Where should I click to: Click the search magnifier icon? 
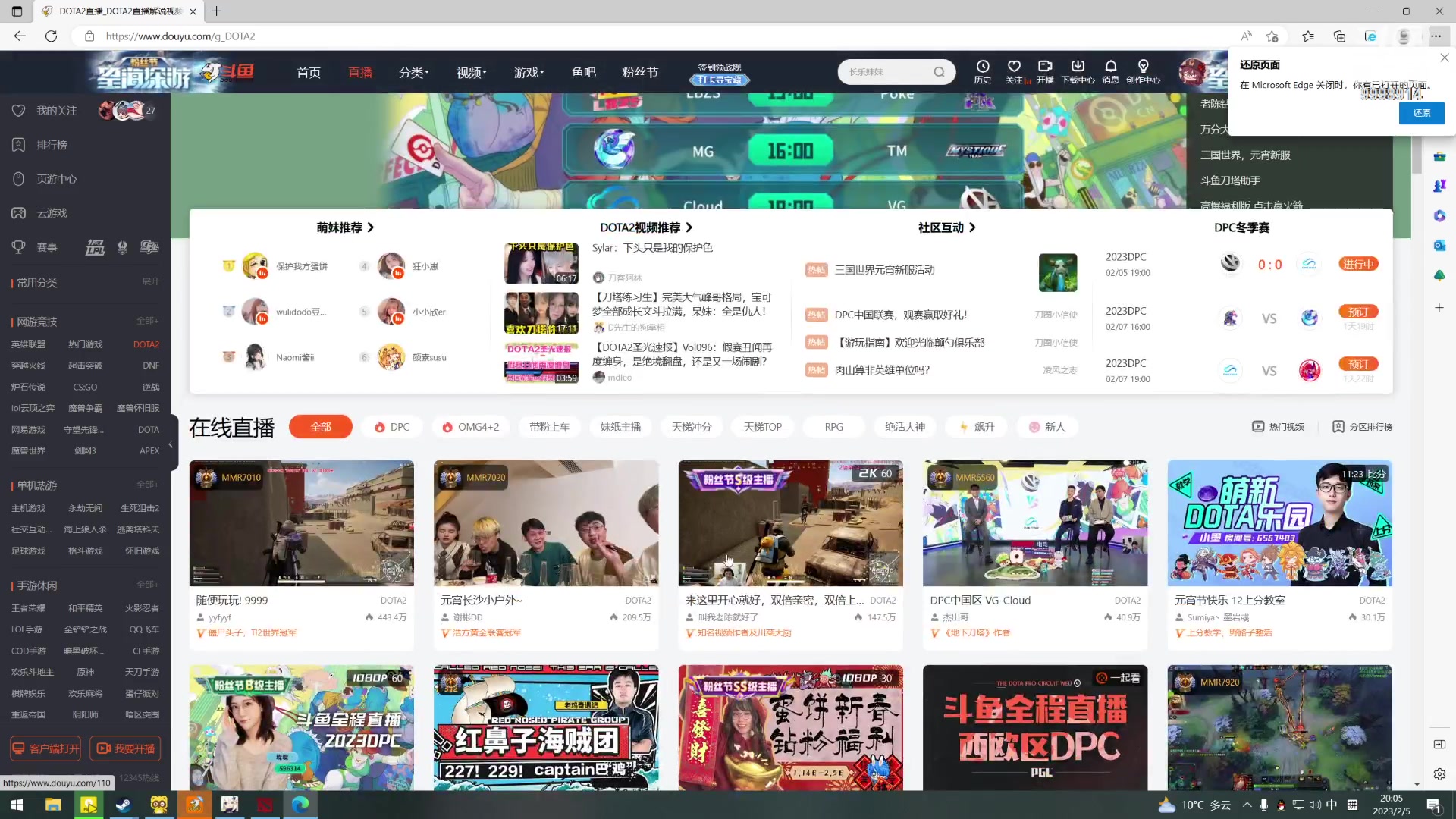pyautogui.click(x=939, y=72)
